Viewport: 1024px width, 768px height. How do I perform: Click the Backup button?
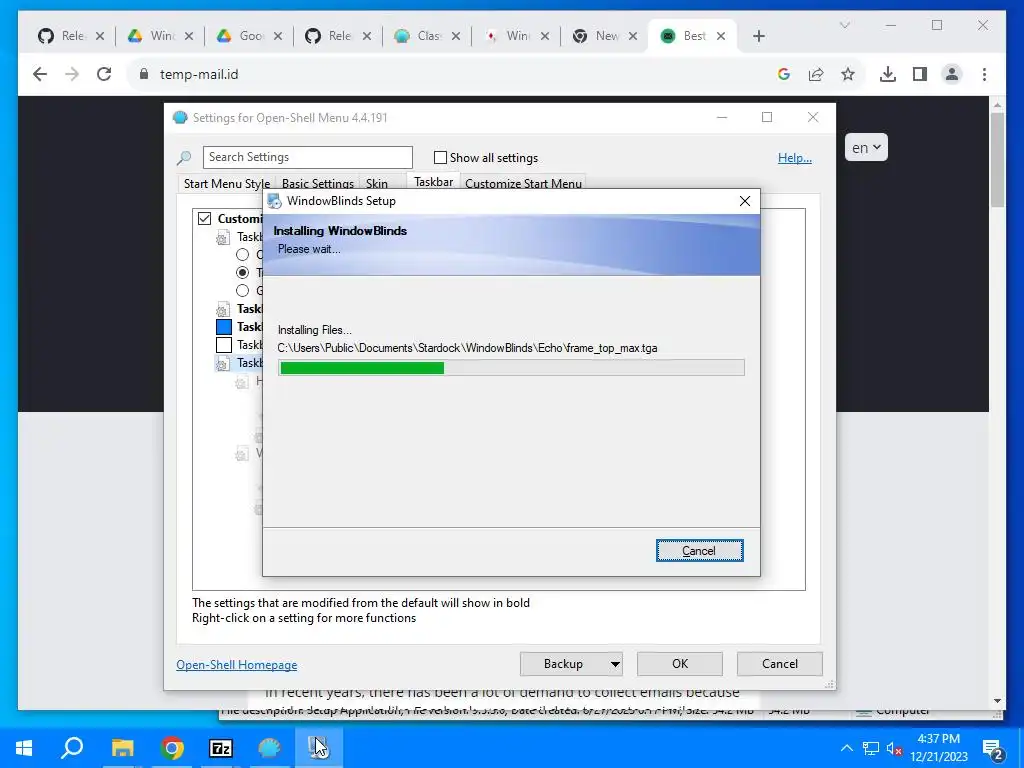click(x=564, y=664)
